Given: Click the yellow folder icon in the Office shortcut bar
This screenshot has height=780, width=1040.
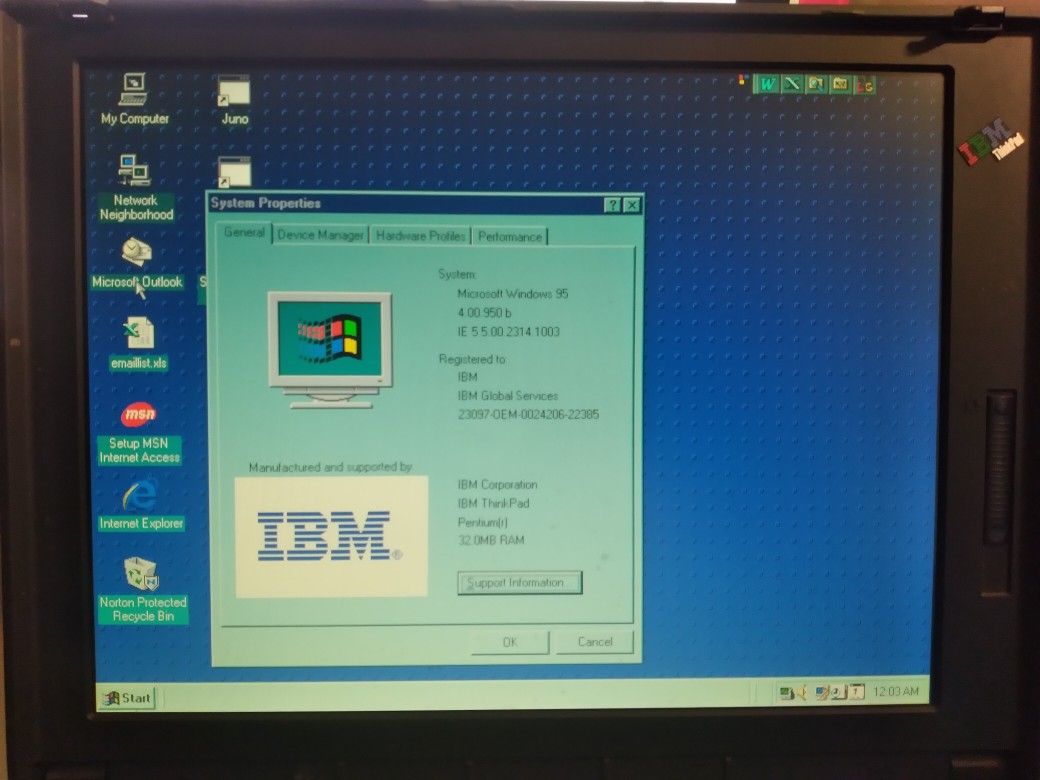Looking at the screenshot, I should [x=840, y=84].
